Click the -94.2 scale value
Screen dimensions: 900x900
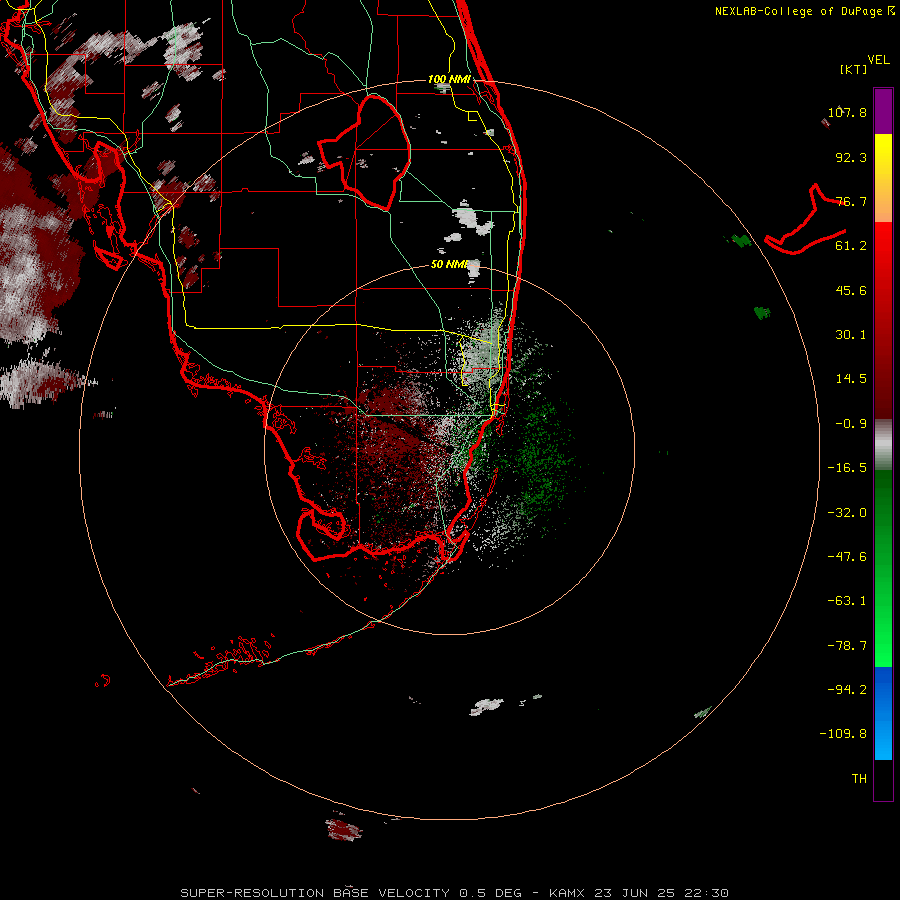[847, 690]
